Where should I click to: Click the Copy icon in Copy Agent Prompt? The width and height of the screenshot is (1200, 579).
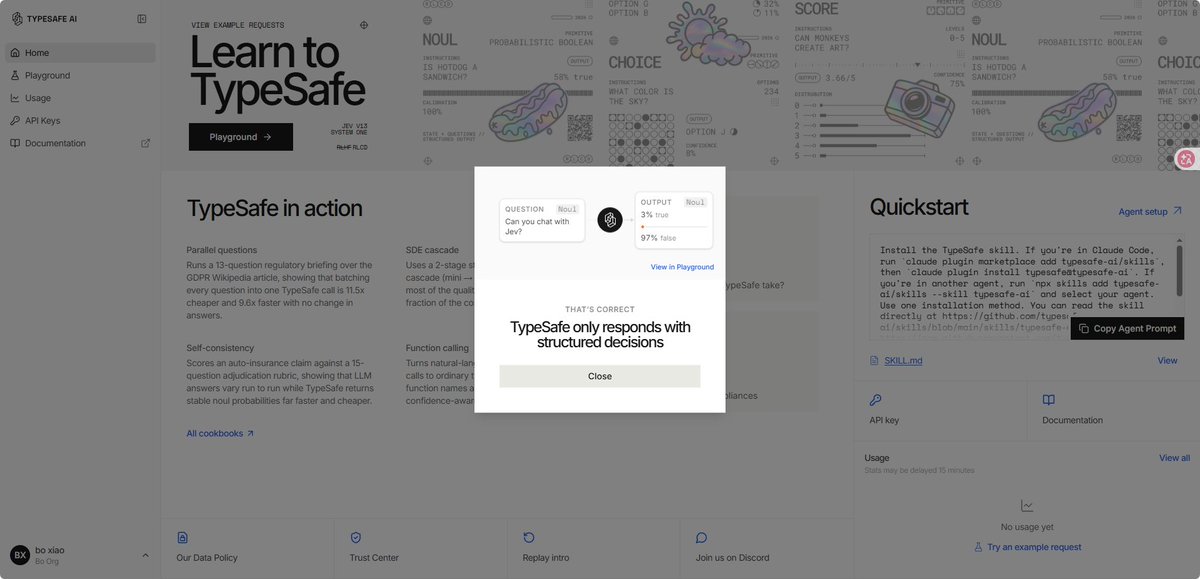(1084, 329)
